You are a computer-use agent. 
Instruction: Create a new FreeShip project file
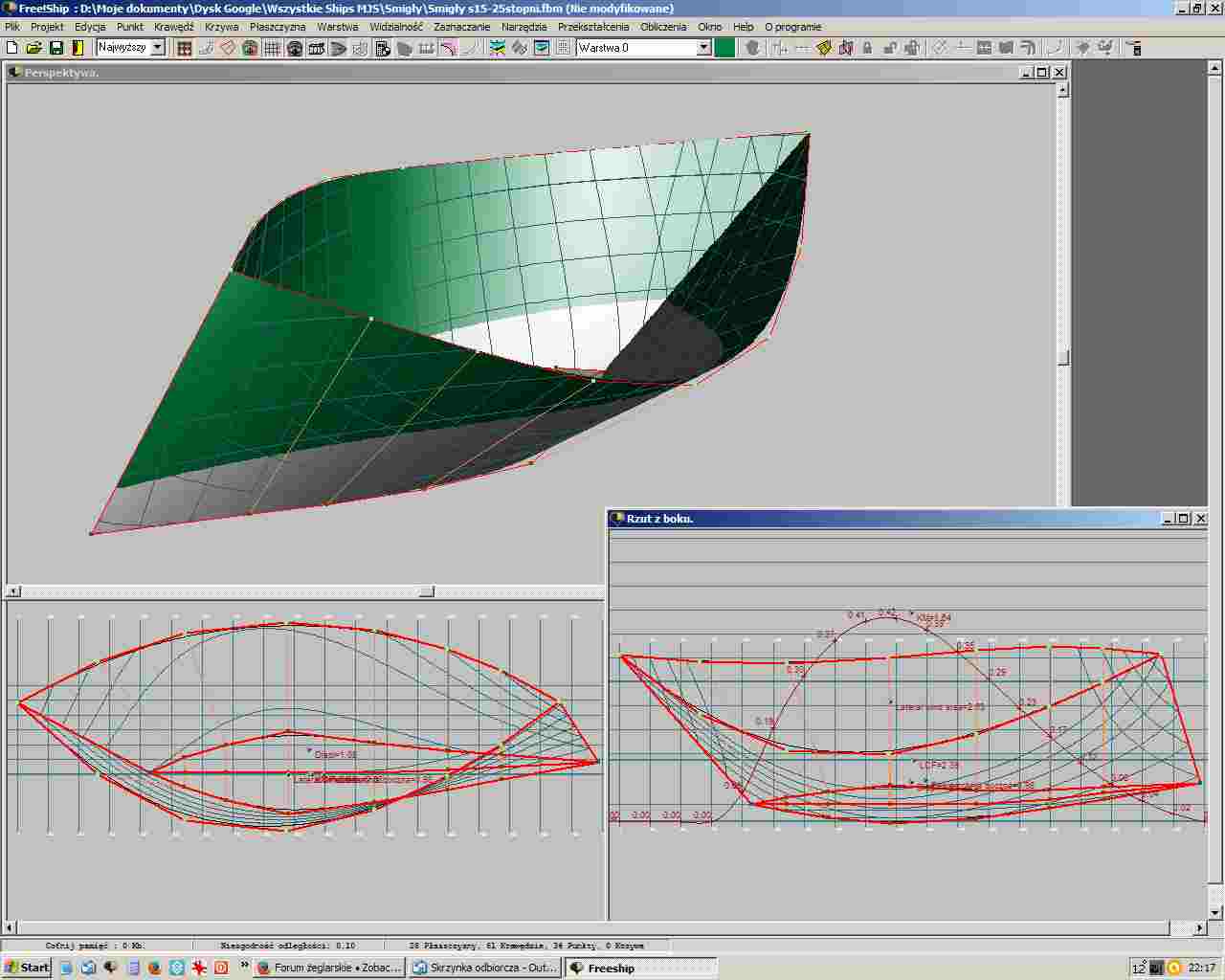12,48
